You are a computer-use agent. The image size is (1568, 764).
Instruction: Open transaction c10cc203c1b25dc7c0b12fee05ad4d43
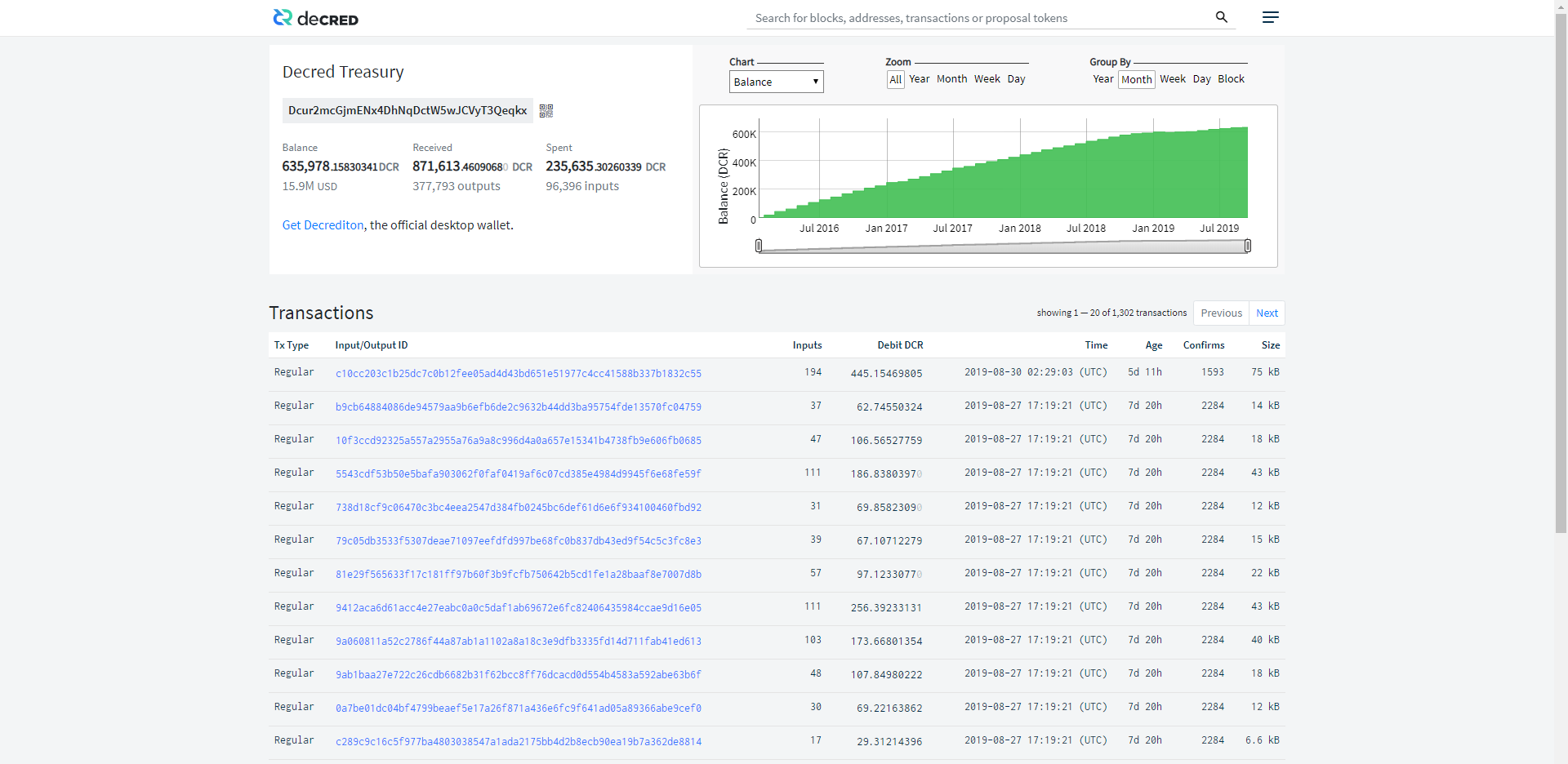click(519, 374)
